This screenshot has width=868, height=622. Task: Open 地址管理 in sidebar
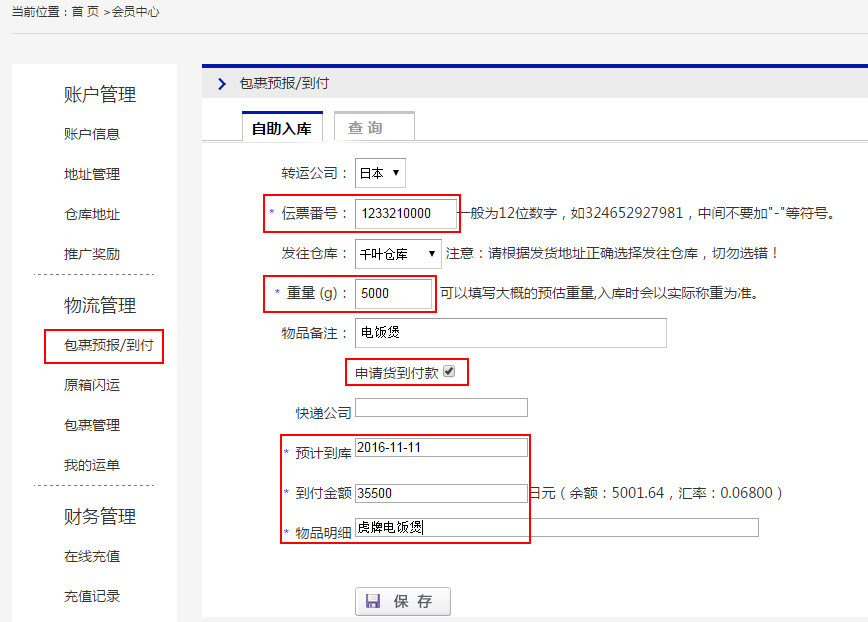[x=92, y=174]
